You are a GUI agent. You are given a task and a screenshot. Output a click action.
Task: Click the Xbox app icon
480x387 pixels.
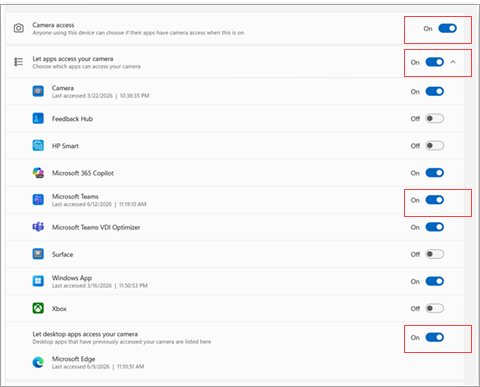coord(38,308)
